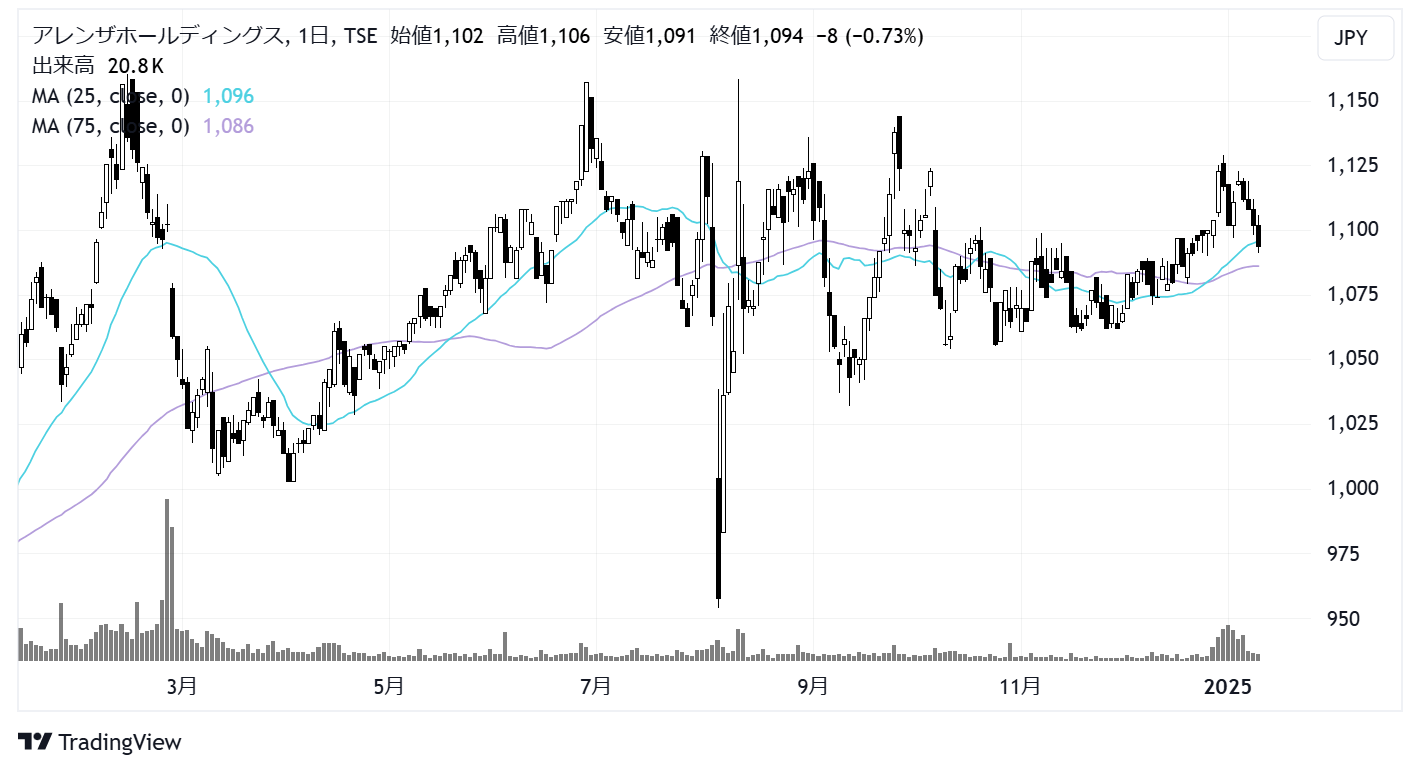Select the MA (75, close, 0) legend

click(x=110, y=126)
